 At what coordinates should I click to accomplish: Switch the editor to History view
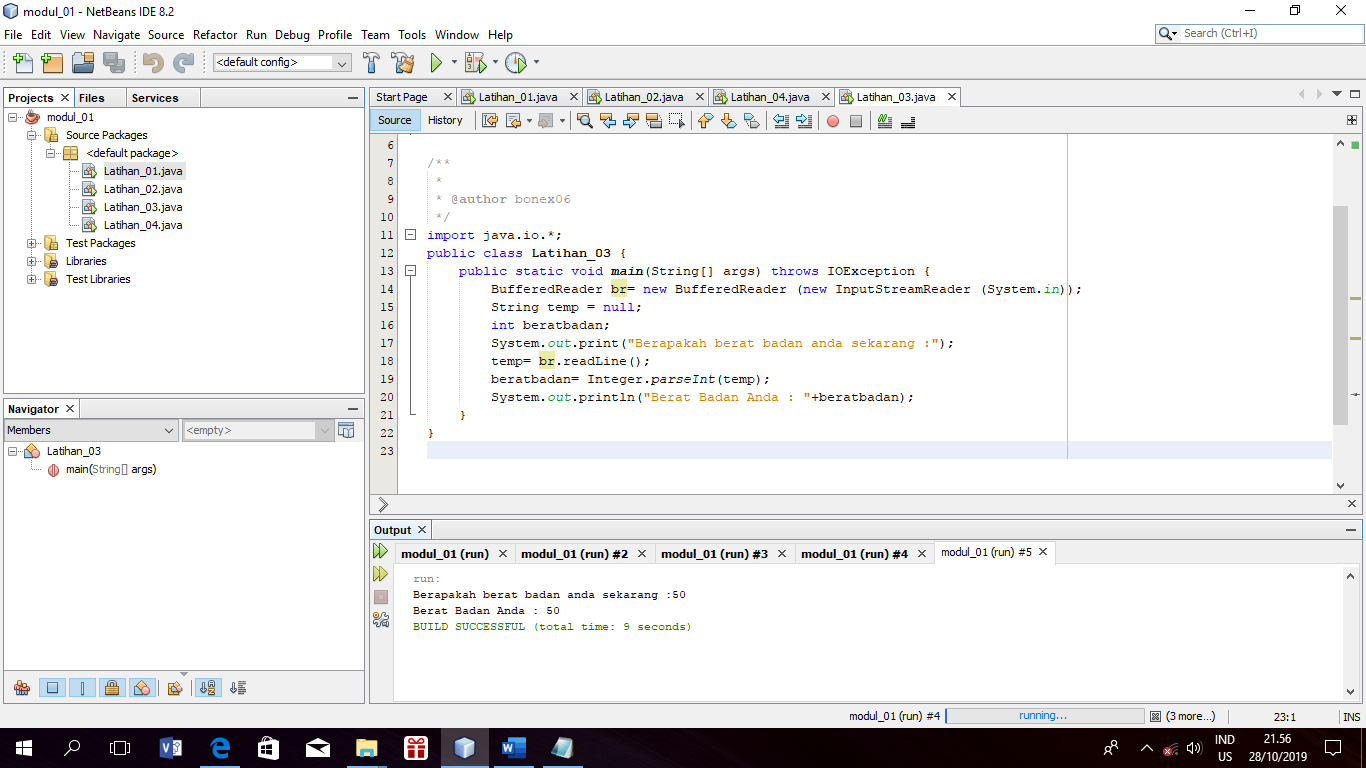pos(445,120)
